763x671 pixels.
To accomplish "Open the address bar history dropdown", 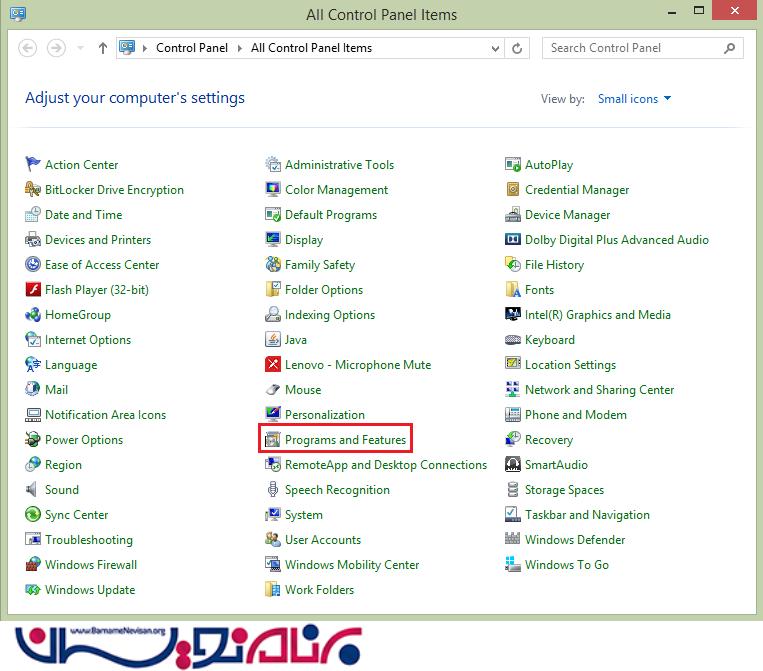I will 496,48.
